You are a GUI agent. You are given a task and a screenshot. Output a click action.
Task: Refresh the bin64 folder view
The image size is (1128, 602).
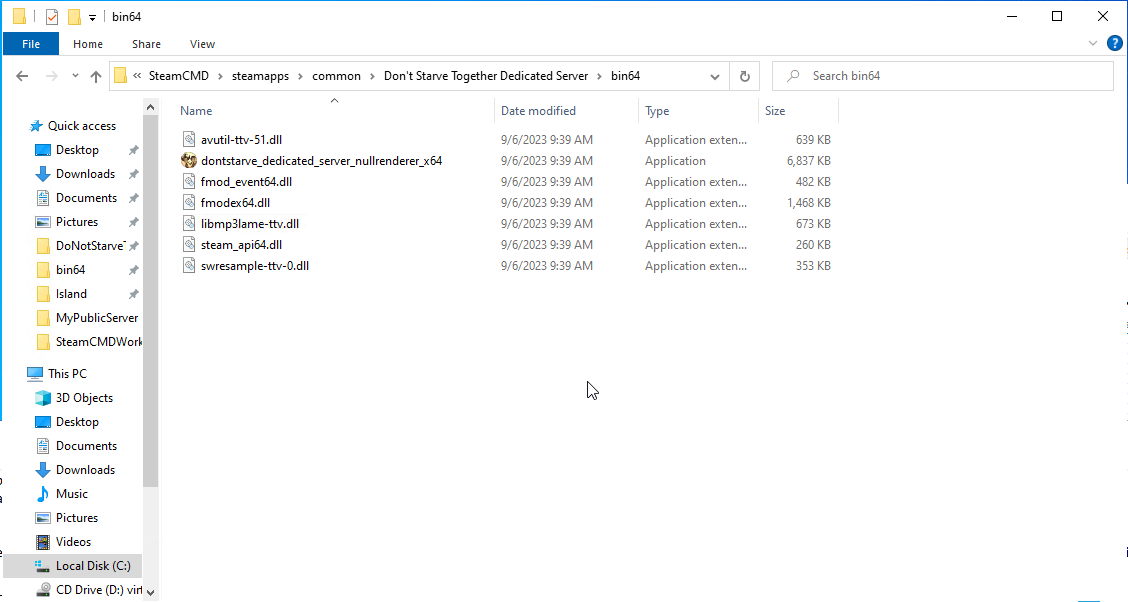tap(742, 76)
